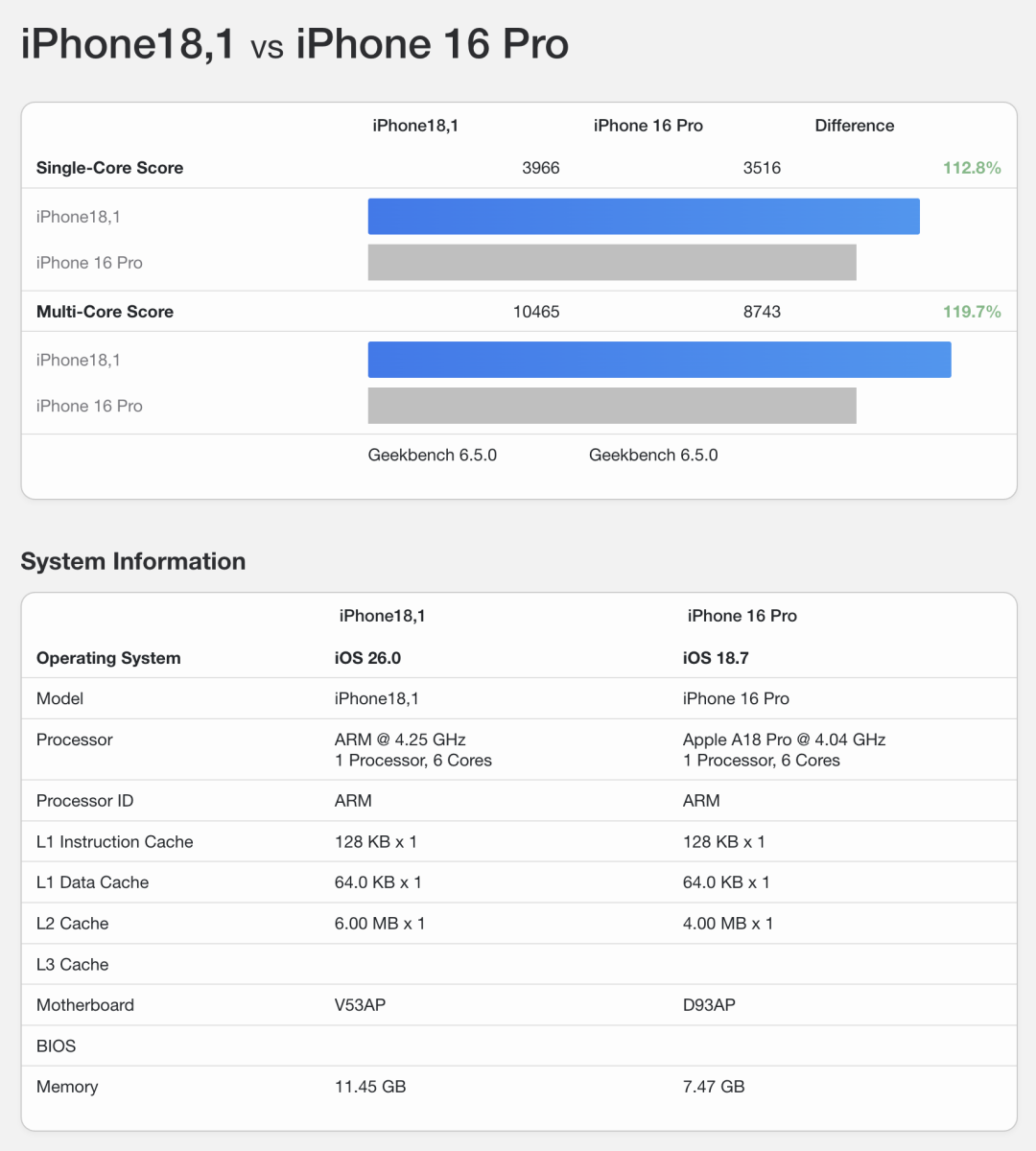Click the blue iPhone18,1 multi-core score bar
Screen dimensions: 1036x1151
pos(660,360)
